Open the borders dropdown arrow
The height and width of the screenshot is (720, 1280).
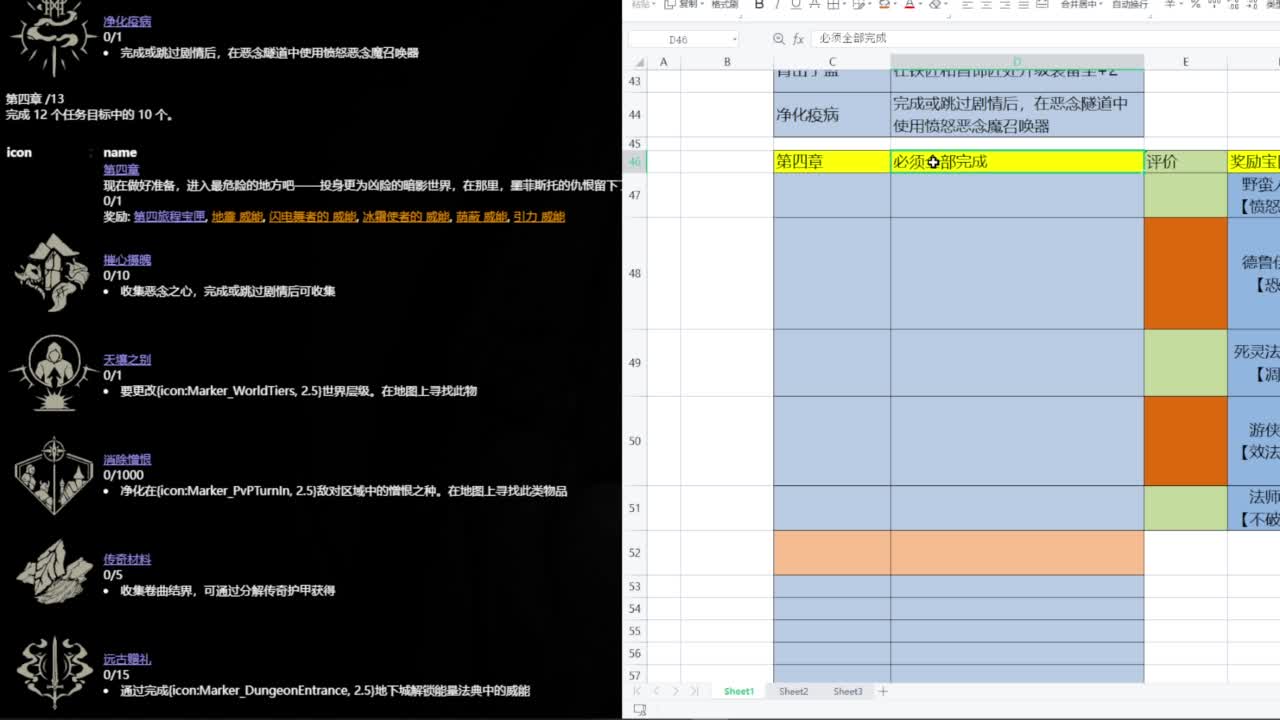tap(843, 5)
